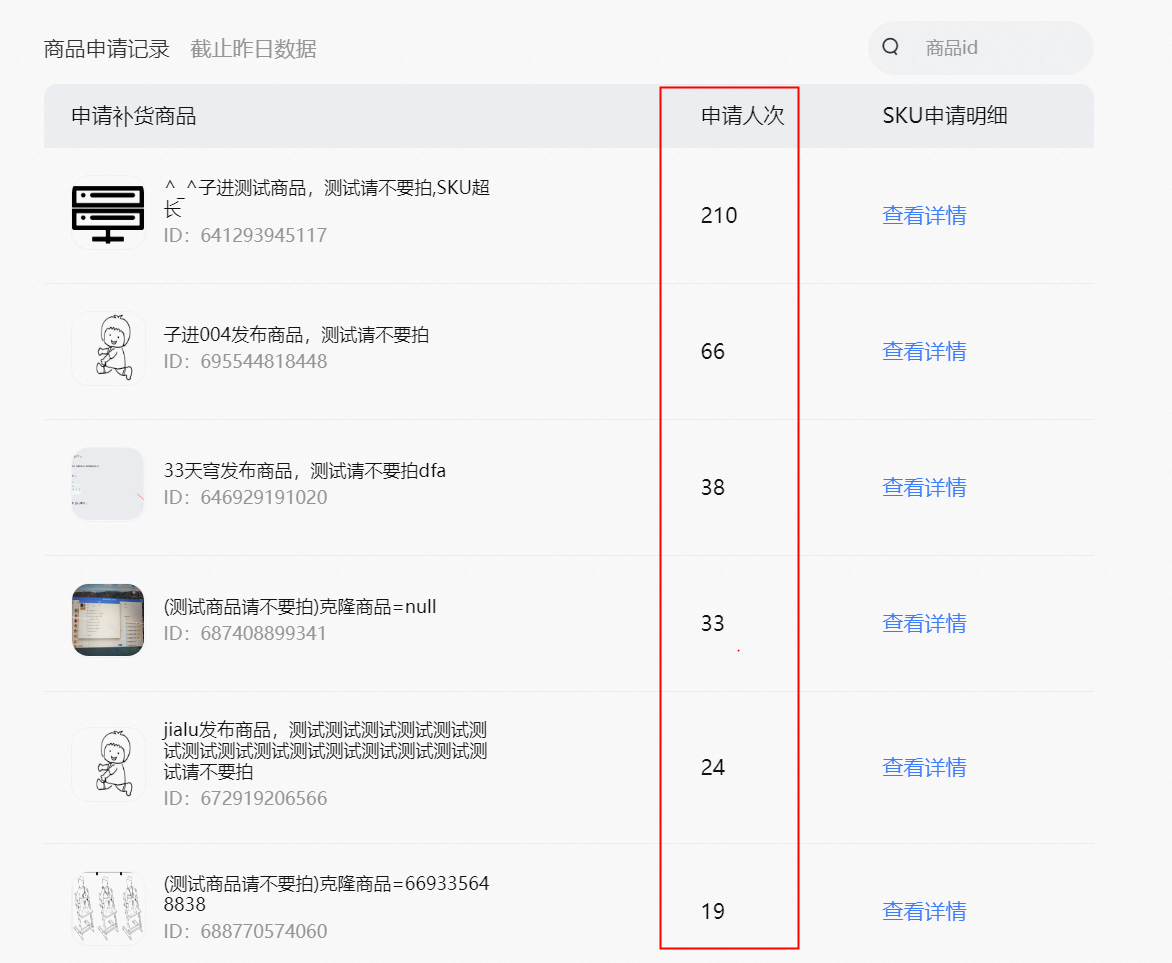1172x963 pixels.
Task: Click applicant count 33
Action: 712,624
